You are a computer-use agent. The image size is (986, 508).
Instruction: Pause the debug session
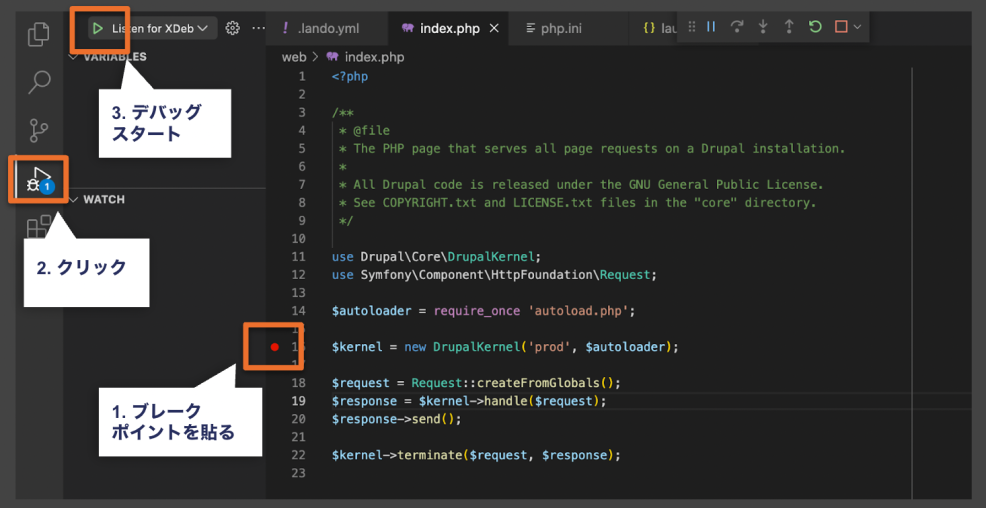click(x=711, y=27)
